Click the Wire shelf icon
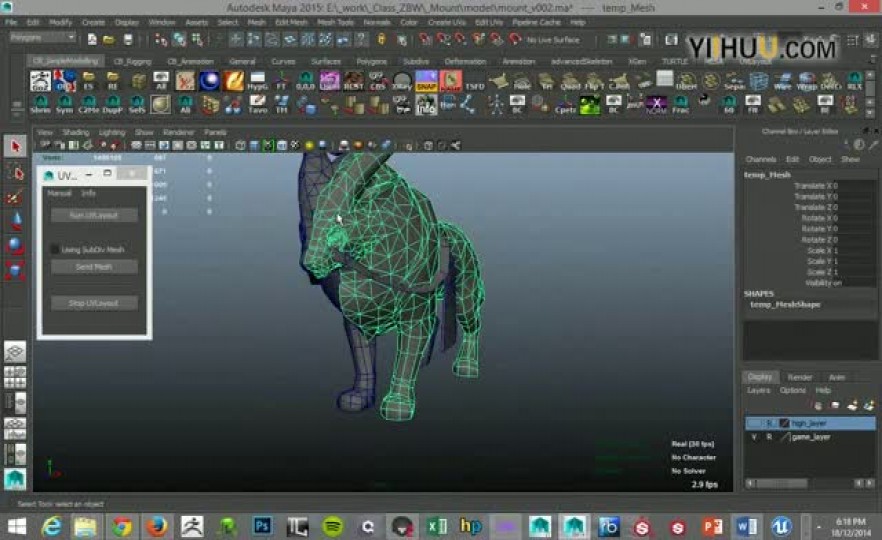 [782, 80]
